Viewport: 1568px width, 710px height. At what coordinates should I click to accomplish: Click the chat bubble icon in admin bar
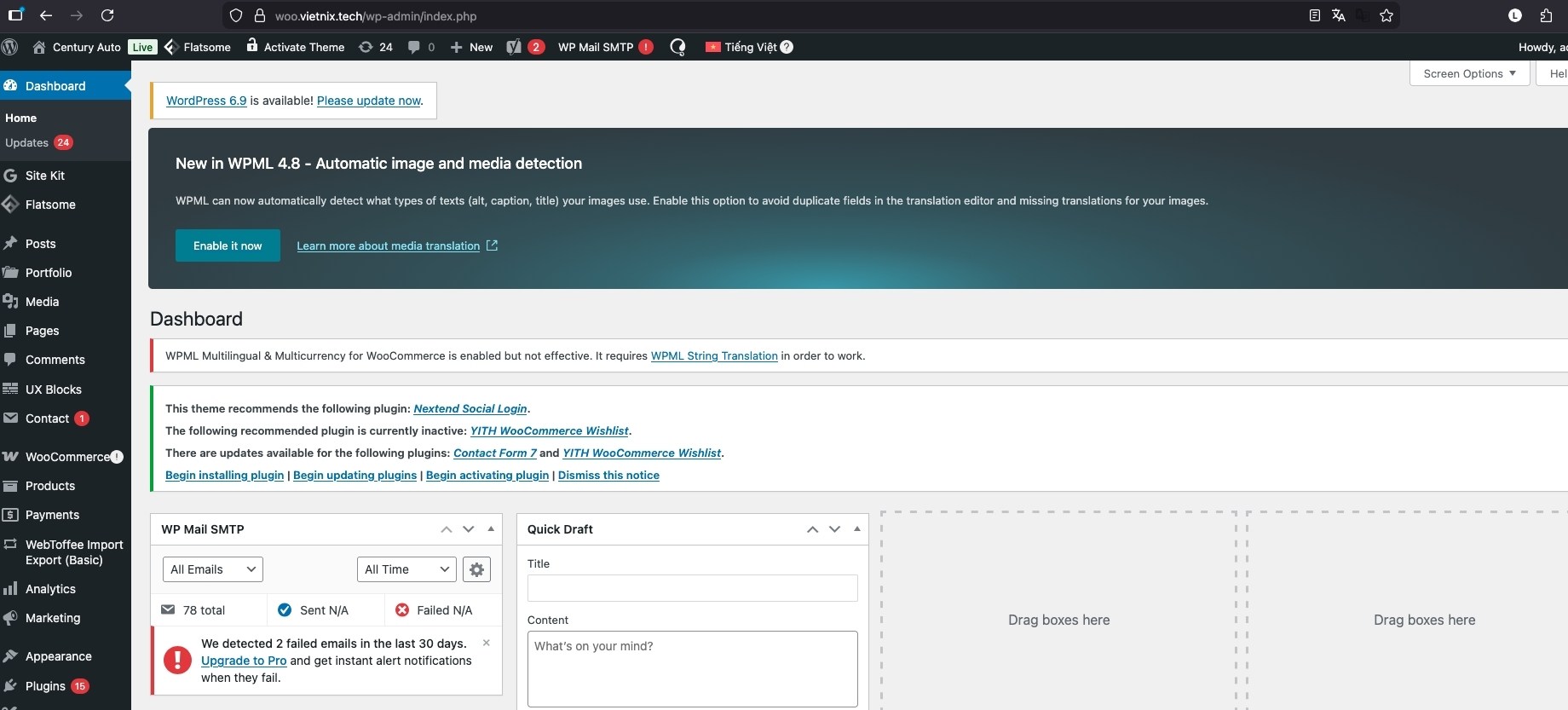coord(677,47)
